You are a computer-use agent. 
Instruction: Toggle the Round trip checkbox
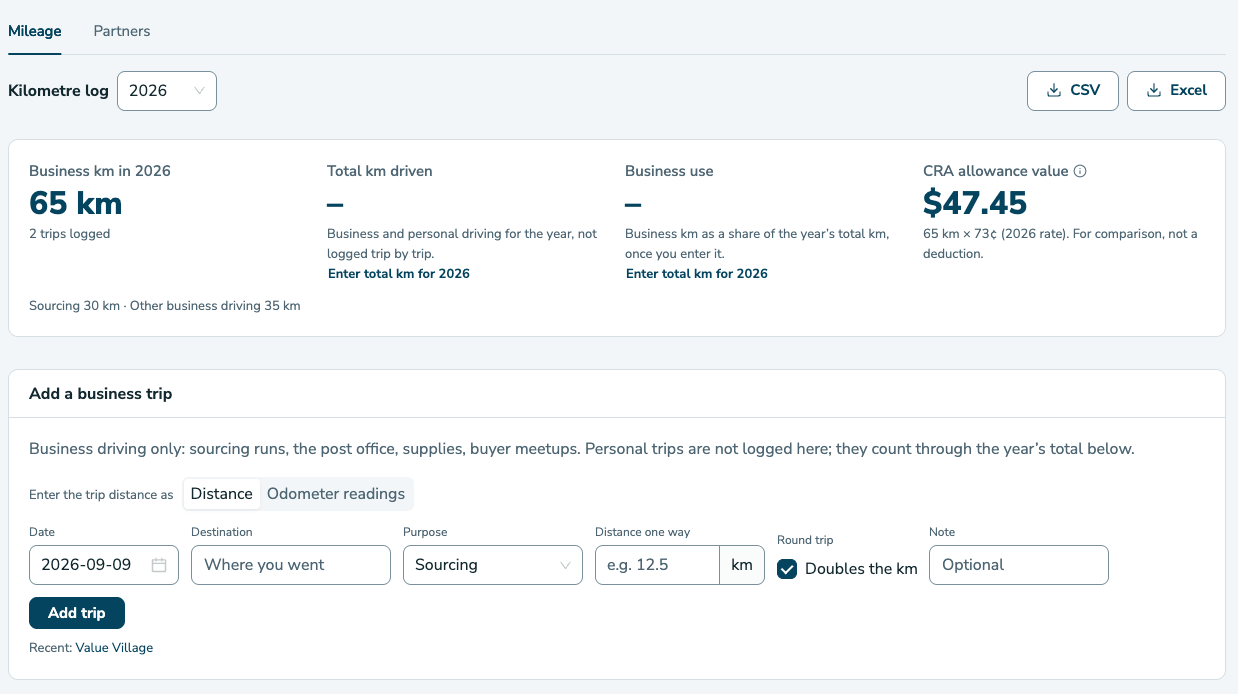[787, 569]
